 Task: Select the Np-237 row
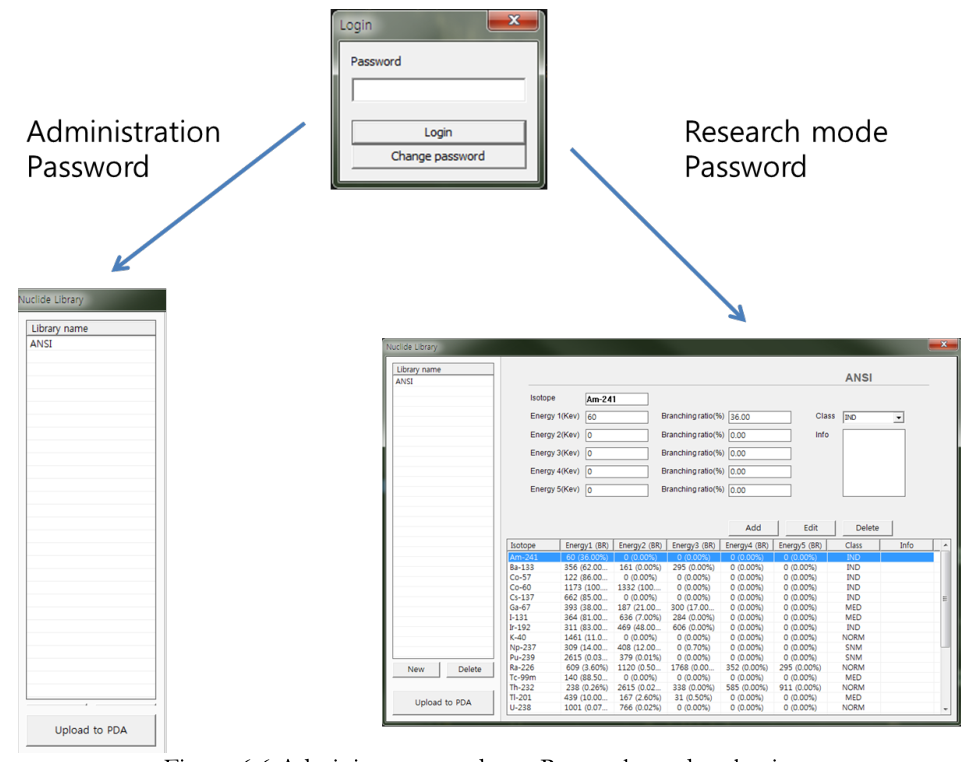click(x=721, y=648)
